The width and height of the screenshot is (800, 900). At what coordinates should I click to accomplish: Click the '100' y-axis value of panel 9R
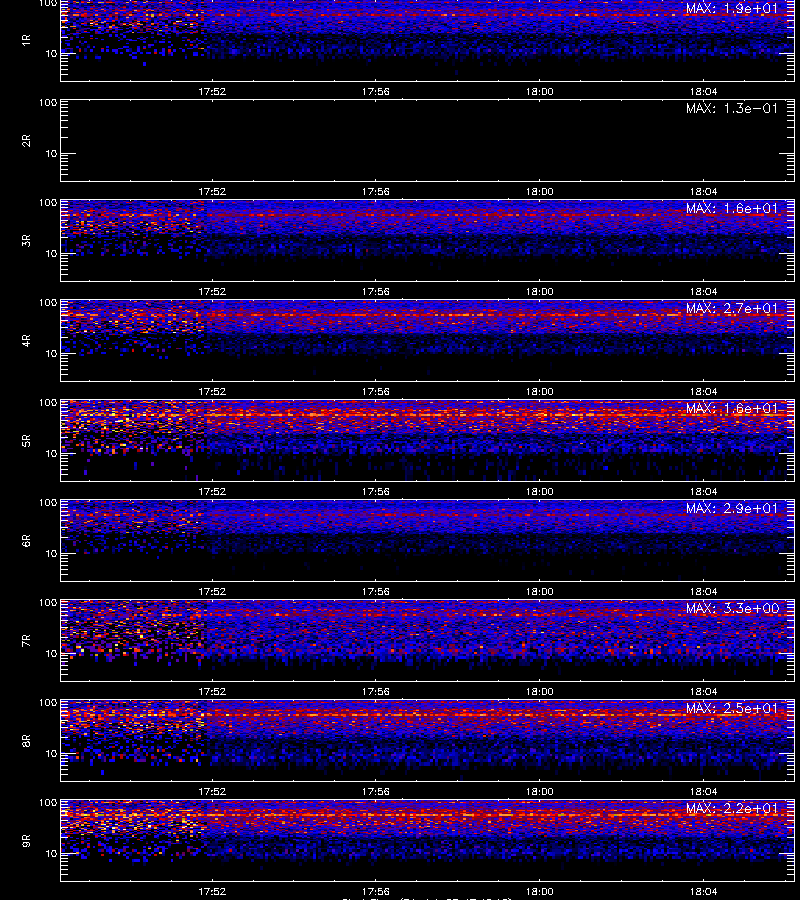(48, 803)
